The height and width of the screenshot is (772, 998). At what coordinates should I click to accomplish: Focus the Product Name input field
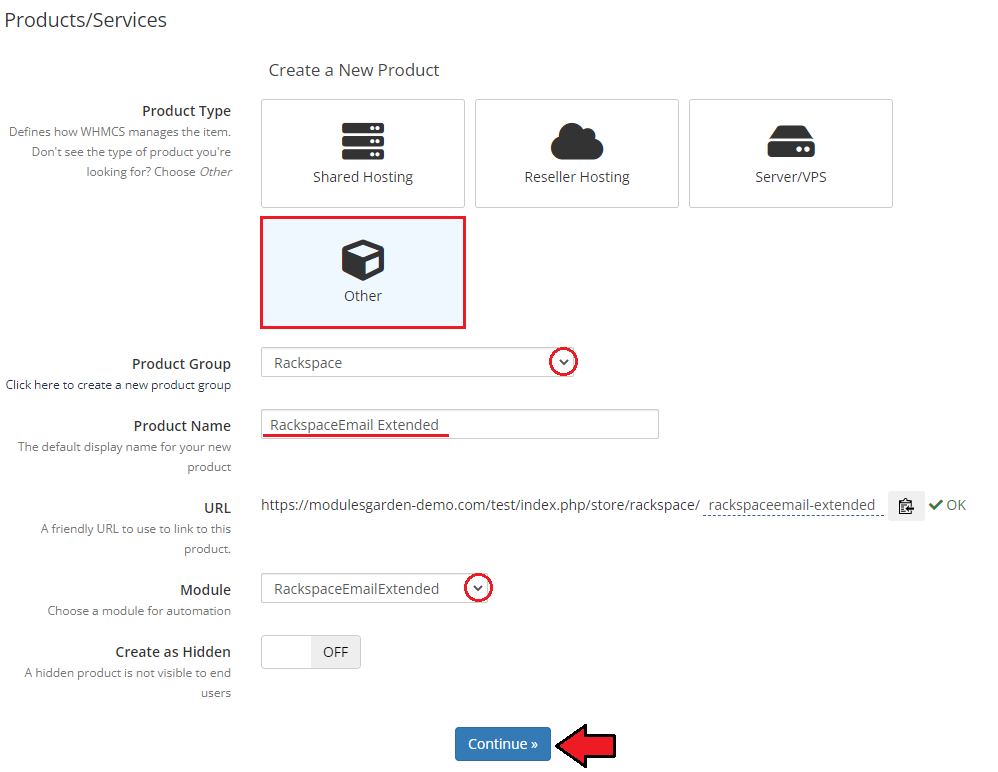coord(460,424)
